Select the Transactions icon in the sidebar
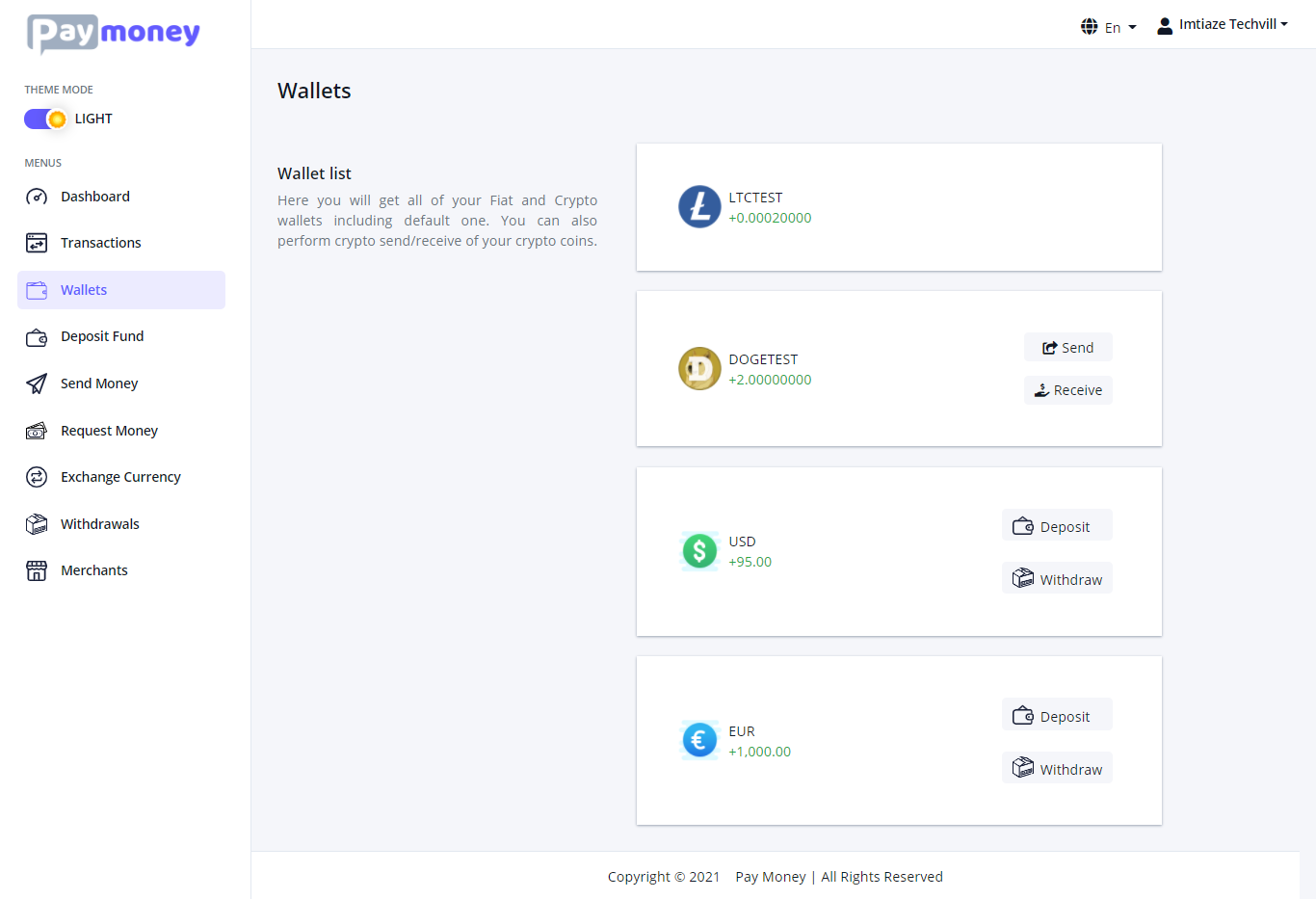 tap(36, 242)
